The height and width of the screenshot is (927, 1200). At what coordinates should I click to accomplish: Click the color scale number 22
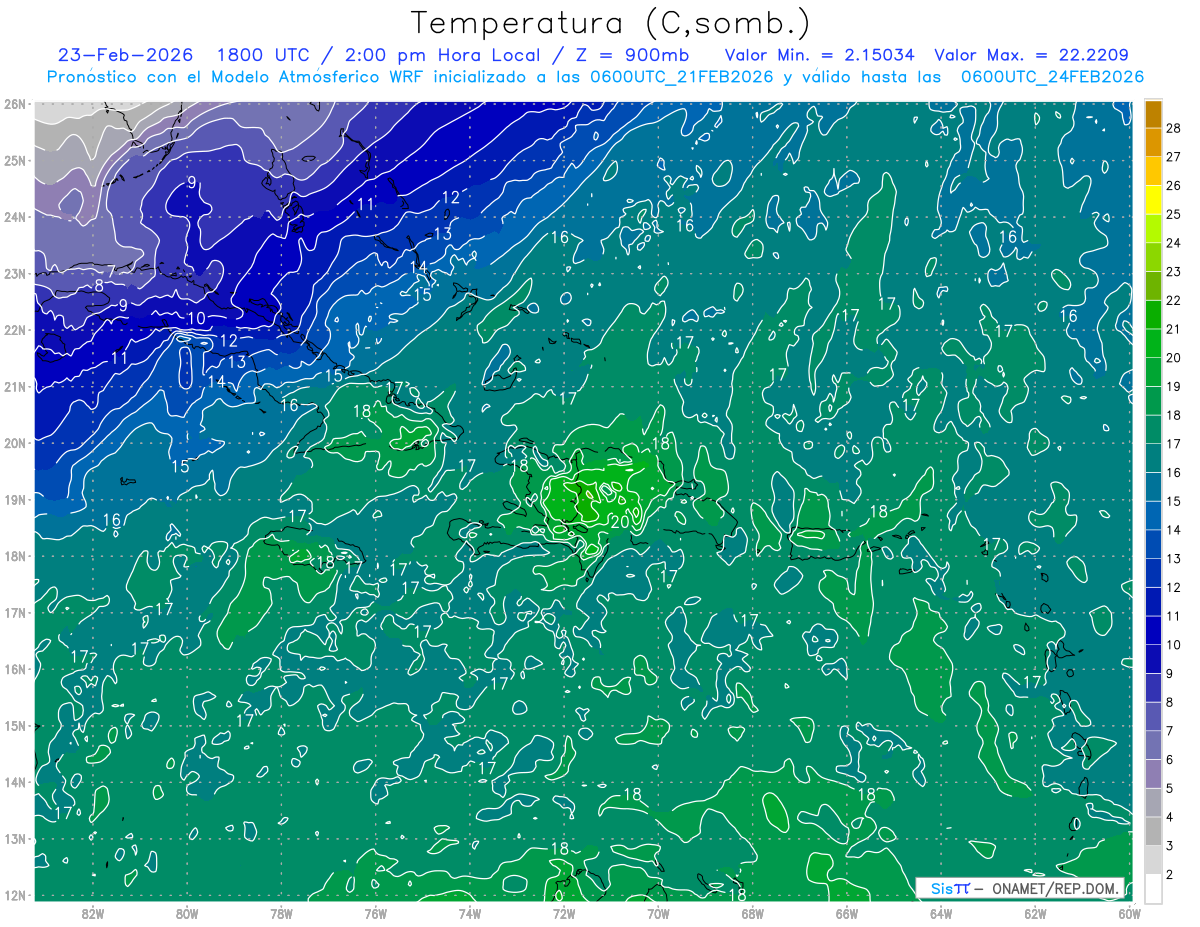(1173, 300)
